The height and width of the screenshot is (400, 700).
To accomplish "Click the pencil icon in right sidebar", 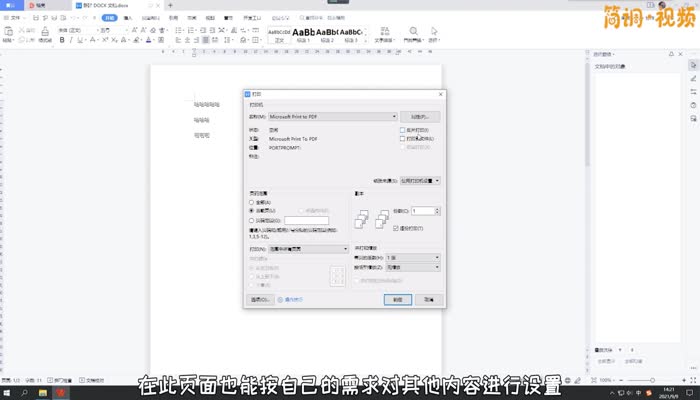I will 693,79.
